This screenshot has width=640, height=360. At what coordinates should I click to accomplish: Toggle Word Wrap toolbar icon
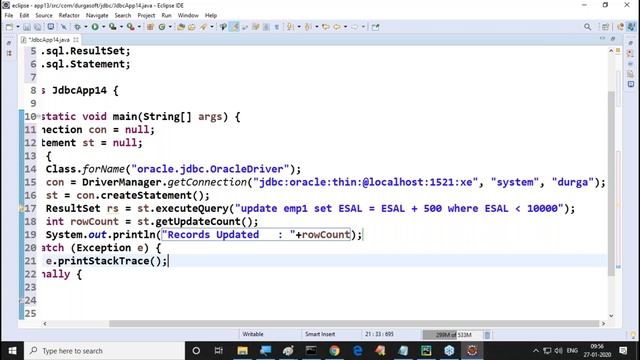click(x=245, y=27)
